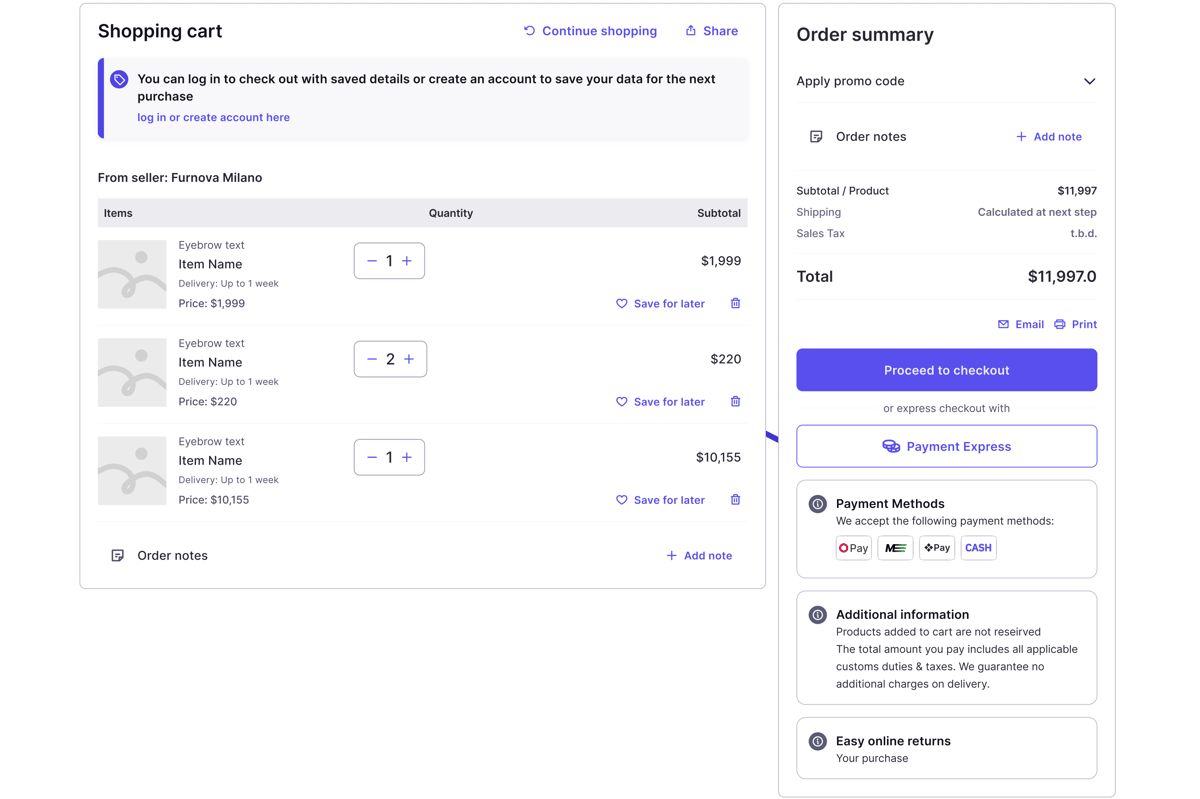The height and width of the screenshot is (799, 1200).
Task: Add note below the cart items
Action: [699, 555]
